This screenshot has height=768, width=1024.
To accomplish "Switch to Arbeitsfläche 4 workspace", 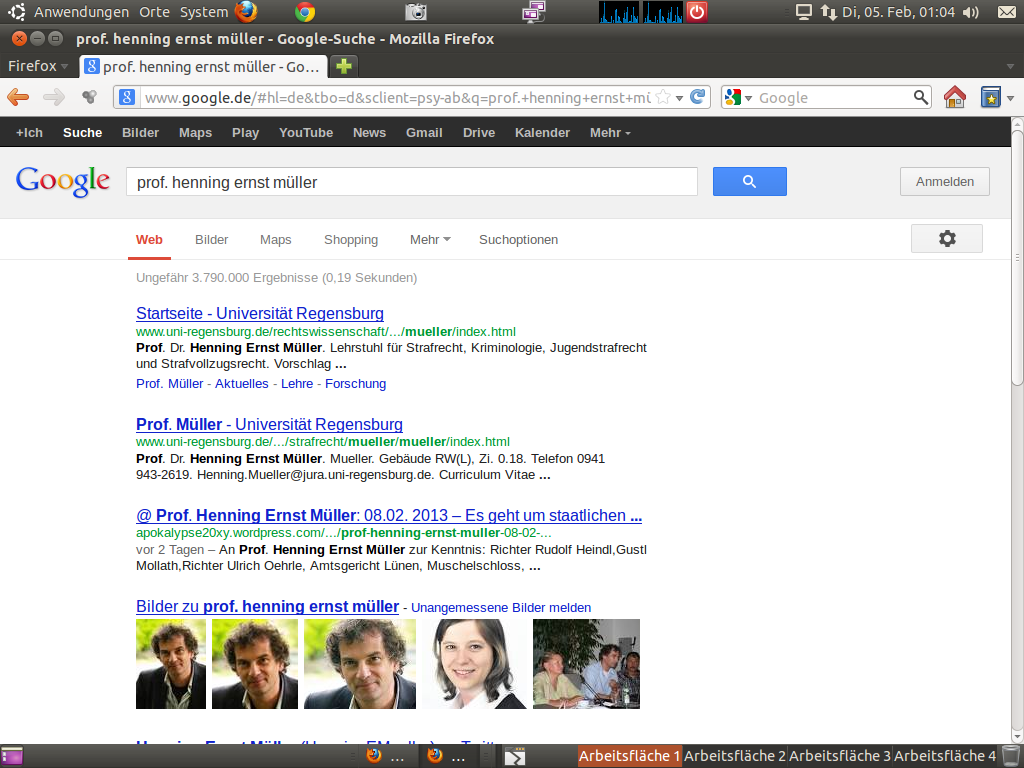I will click(945, 756).
